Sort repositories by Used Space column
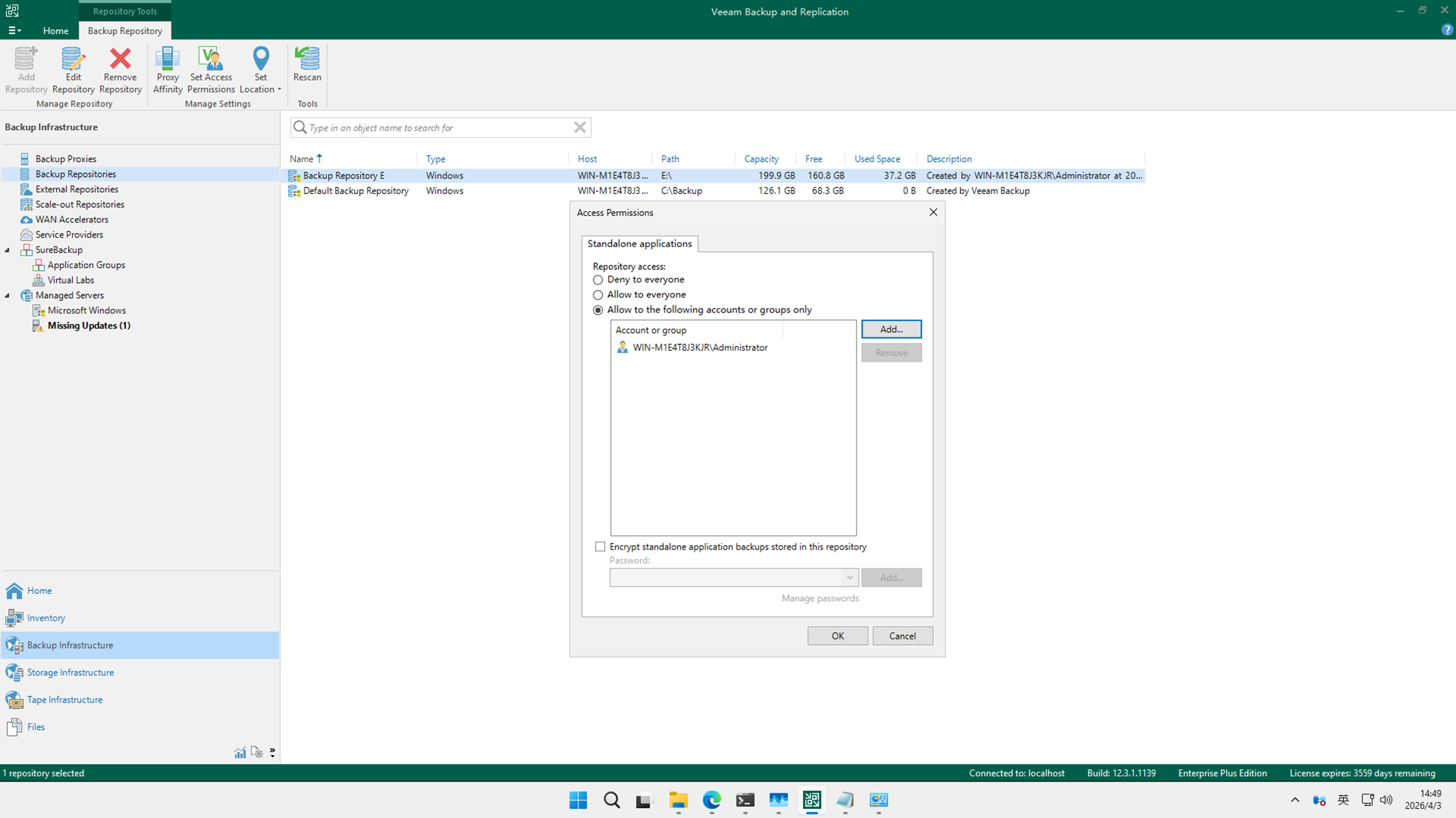The image size is (1456, 818). point(877,159)
